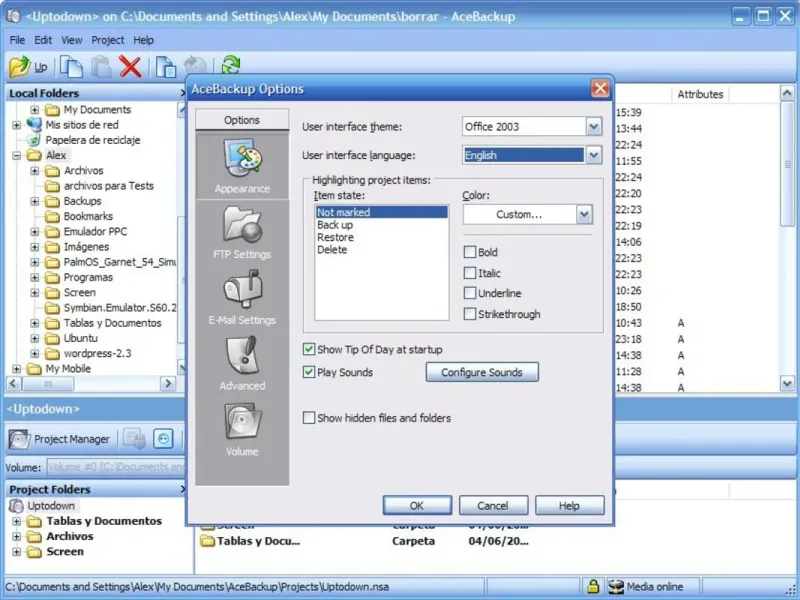Click the padlock icon in status bar
The height and width of the screenshot is (600, 800).
[x=592, y=587]
